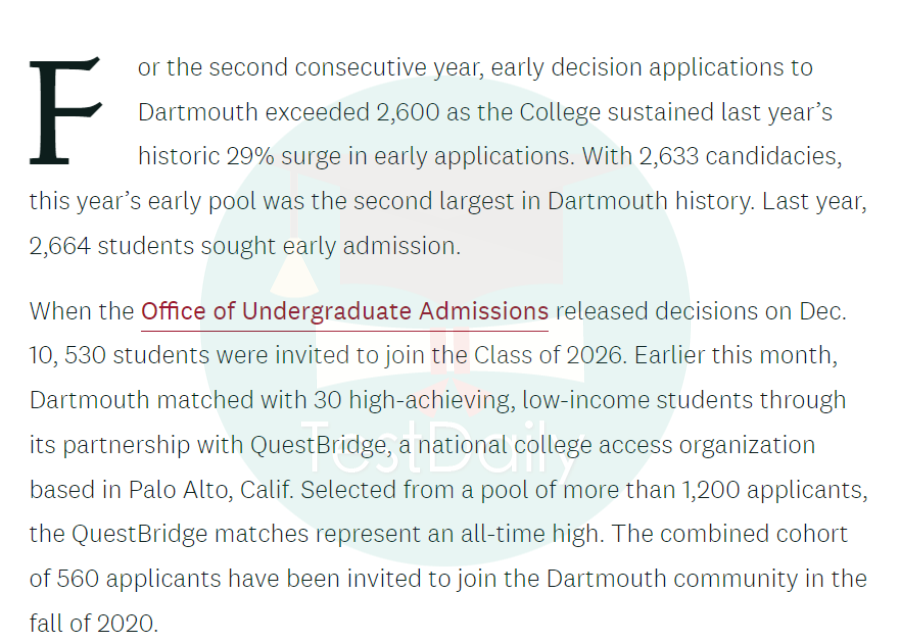This screenshot has width=900, height=643.
Task: Click the number 560 in last paragraph
Action: 78,579
